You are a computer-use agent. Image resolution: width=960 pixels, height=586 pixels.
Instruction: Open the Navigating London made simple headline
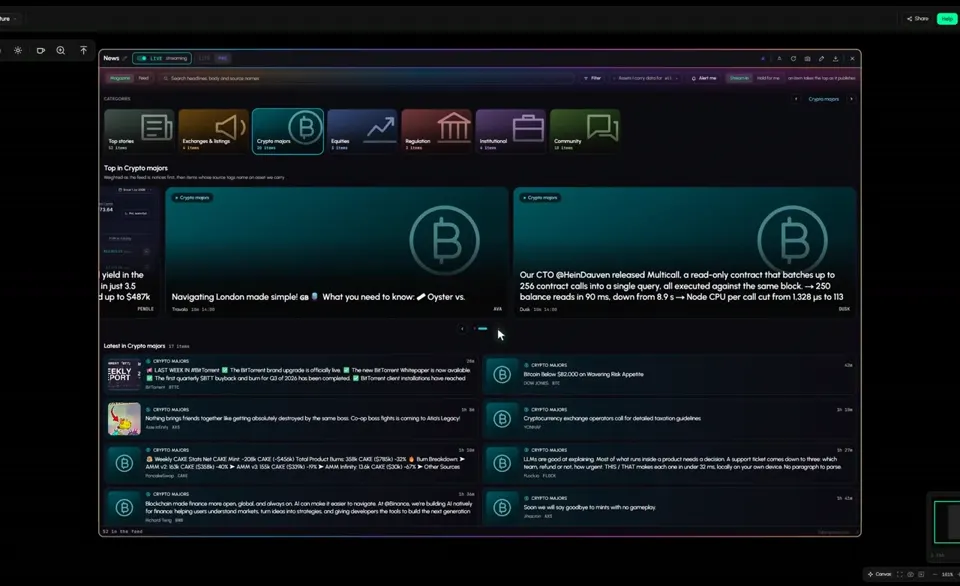tap(318, 297)
